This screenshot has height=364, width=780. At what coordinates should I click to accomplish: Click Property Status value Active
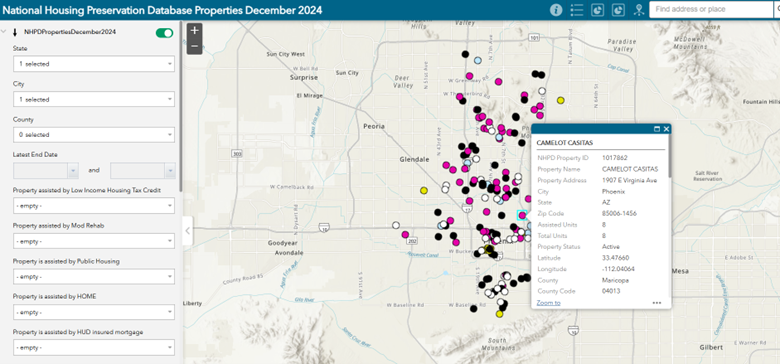pos(611,247)
